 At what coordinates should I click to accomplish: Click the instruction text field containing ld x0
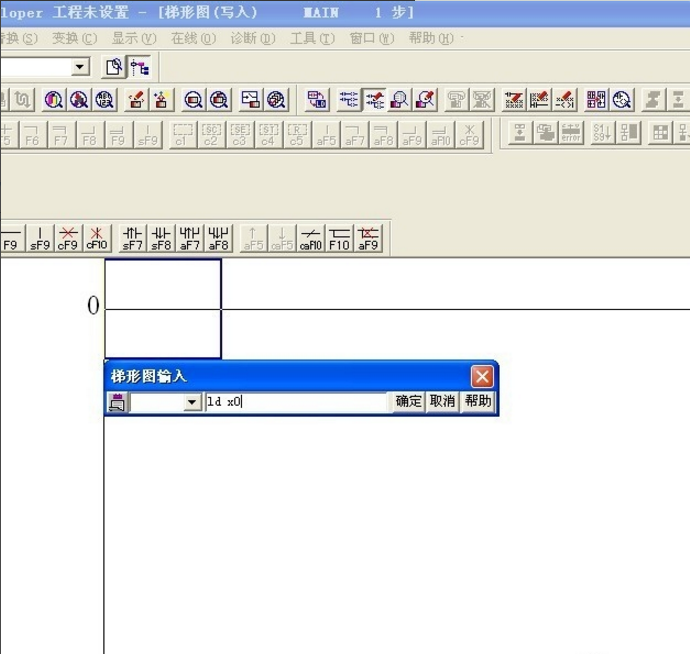(296, 402)
